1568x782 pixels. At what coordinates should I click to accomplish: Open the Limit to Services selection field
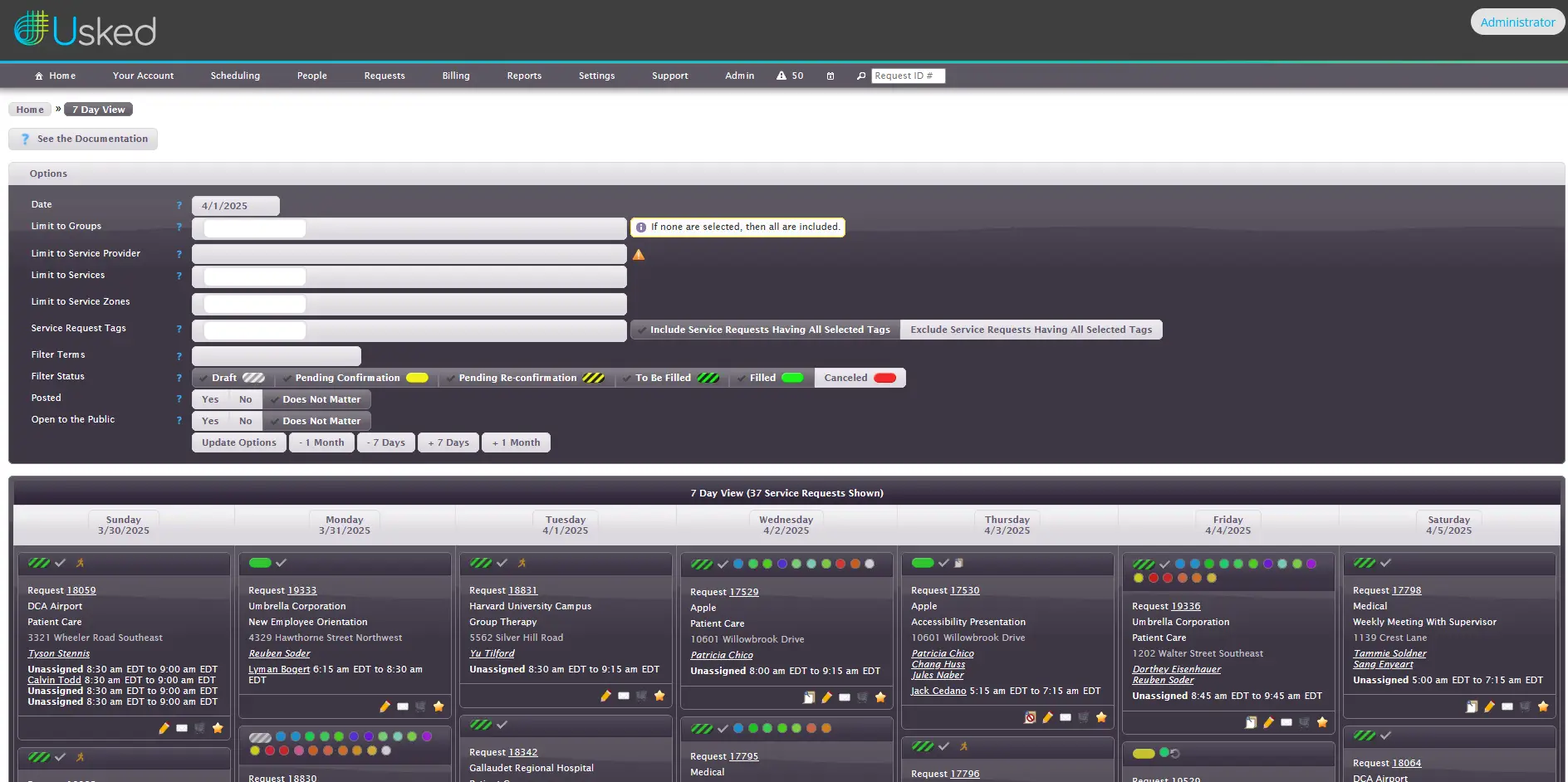click(x=409, y=276)
